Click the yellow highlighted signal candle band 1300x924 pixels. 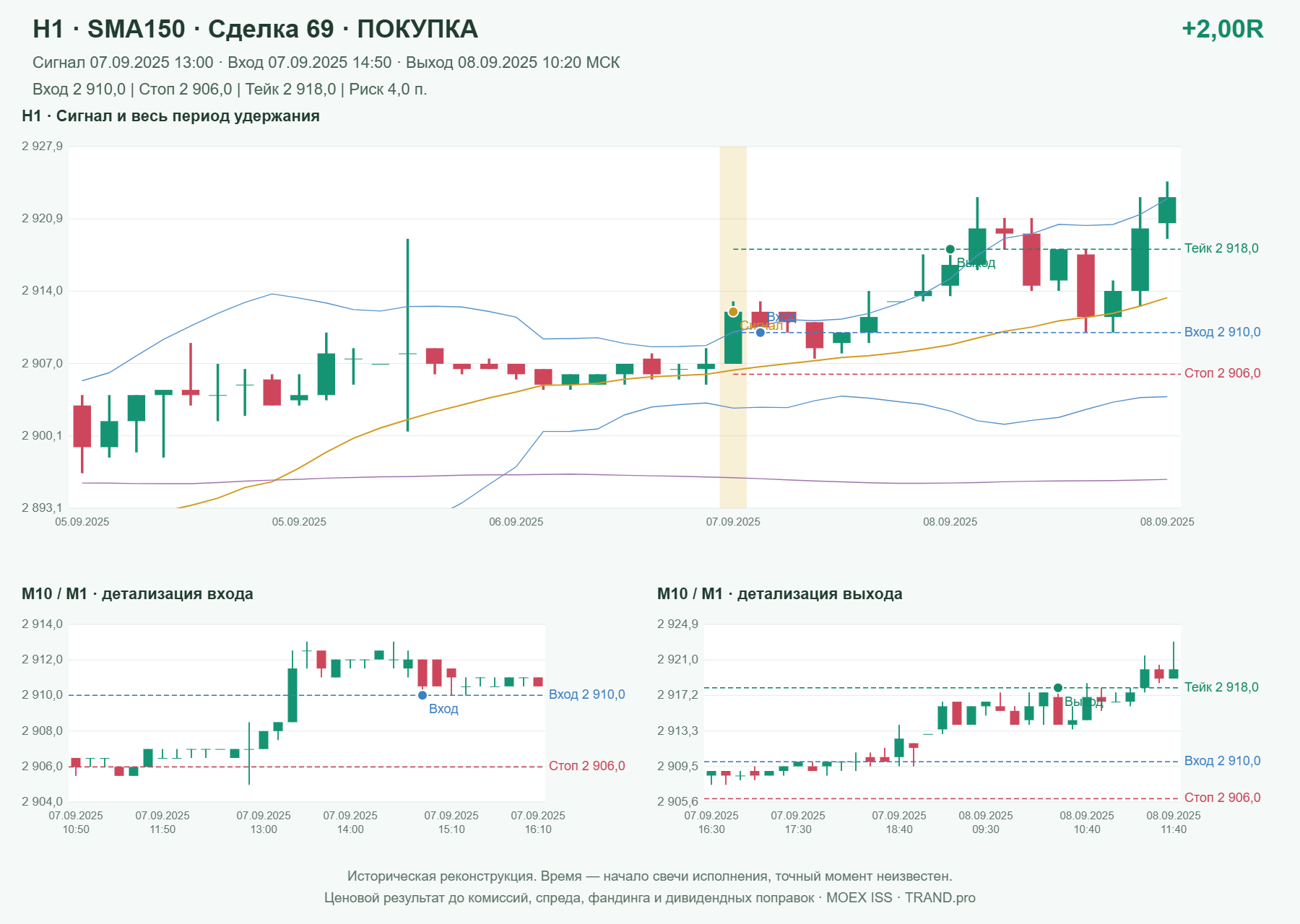(733, 327)
